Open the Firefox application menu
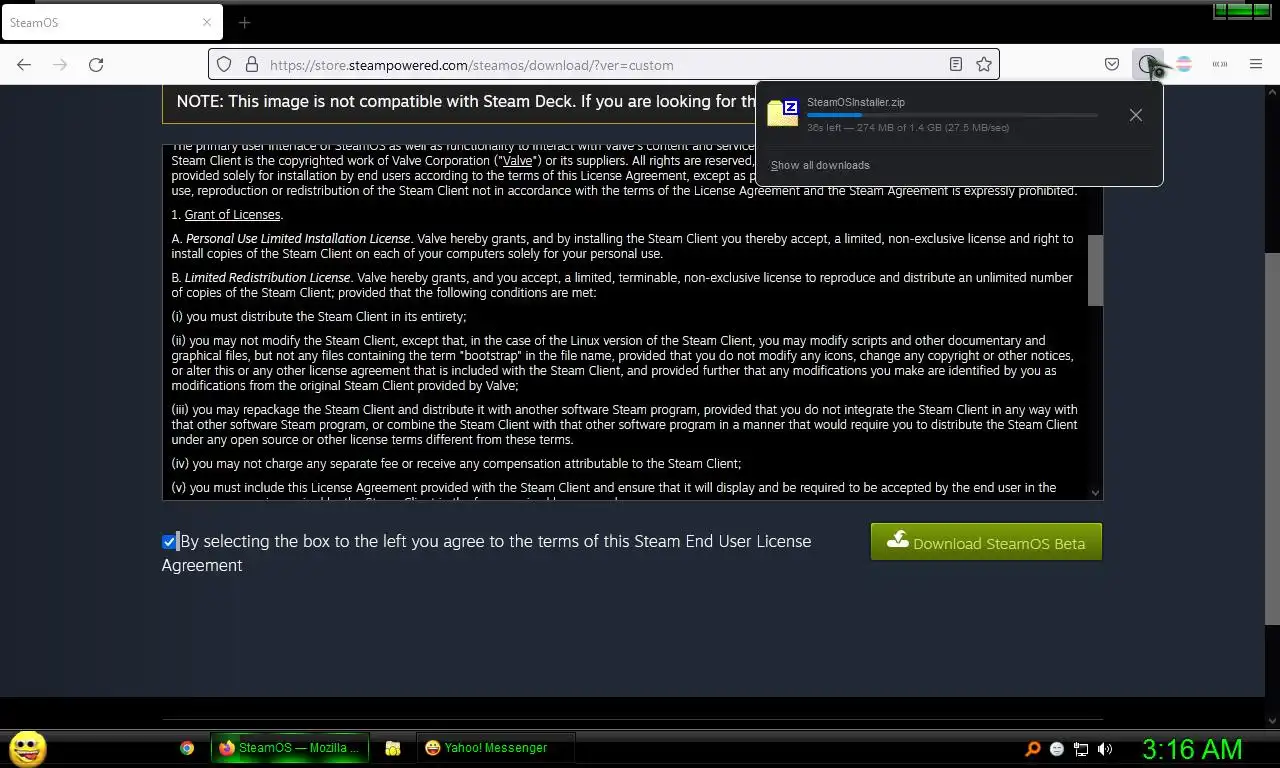This screenshot has height=768, width=1280. (x=1256, y=65)
